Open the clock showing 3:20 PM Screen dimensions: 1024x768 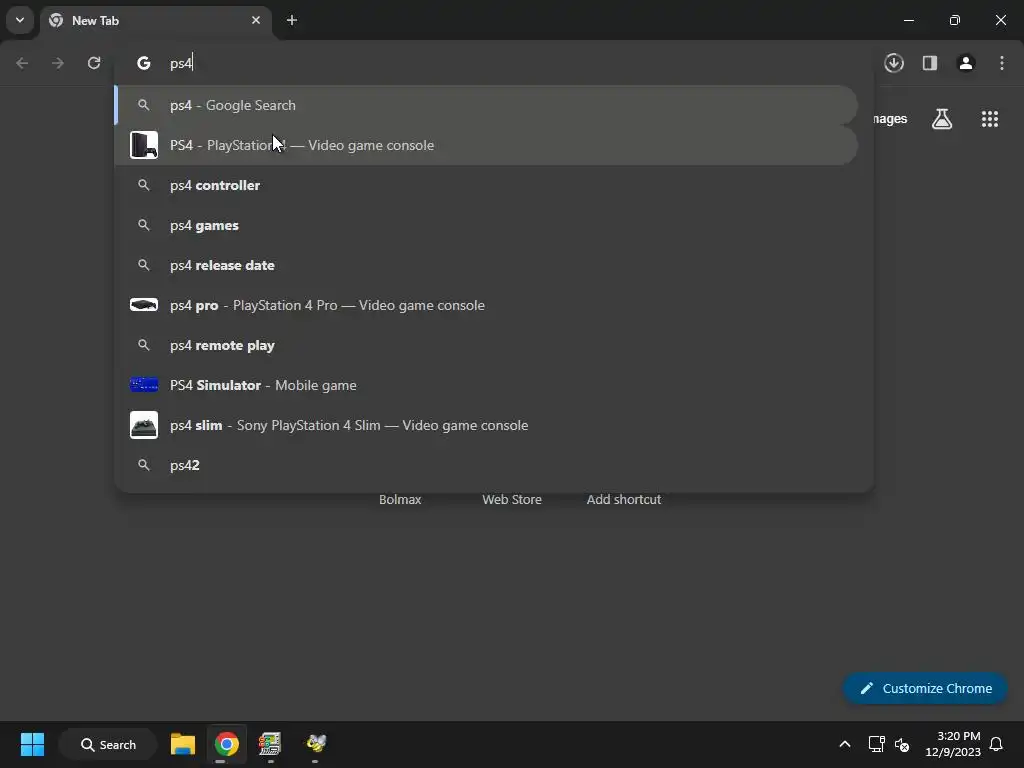click(953, 744)
